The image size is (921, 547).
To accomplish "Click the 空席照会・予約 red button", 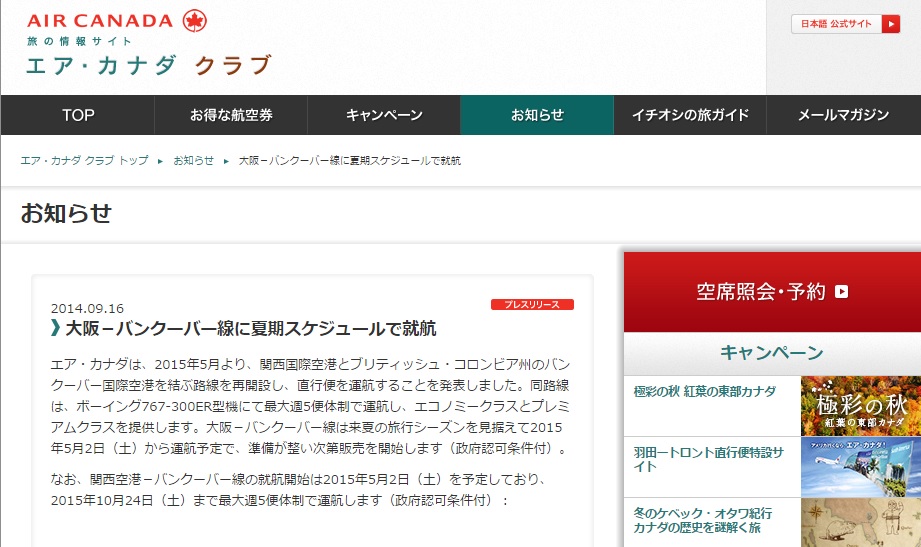I will tap(772, 292).
